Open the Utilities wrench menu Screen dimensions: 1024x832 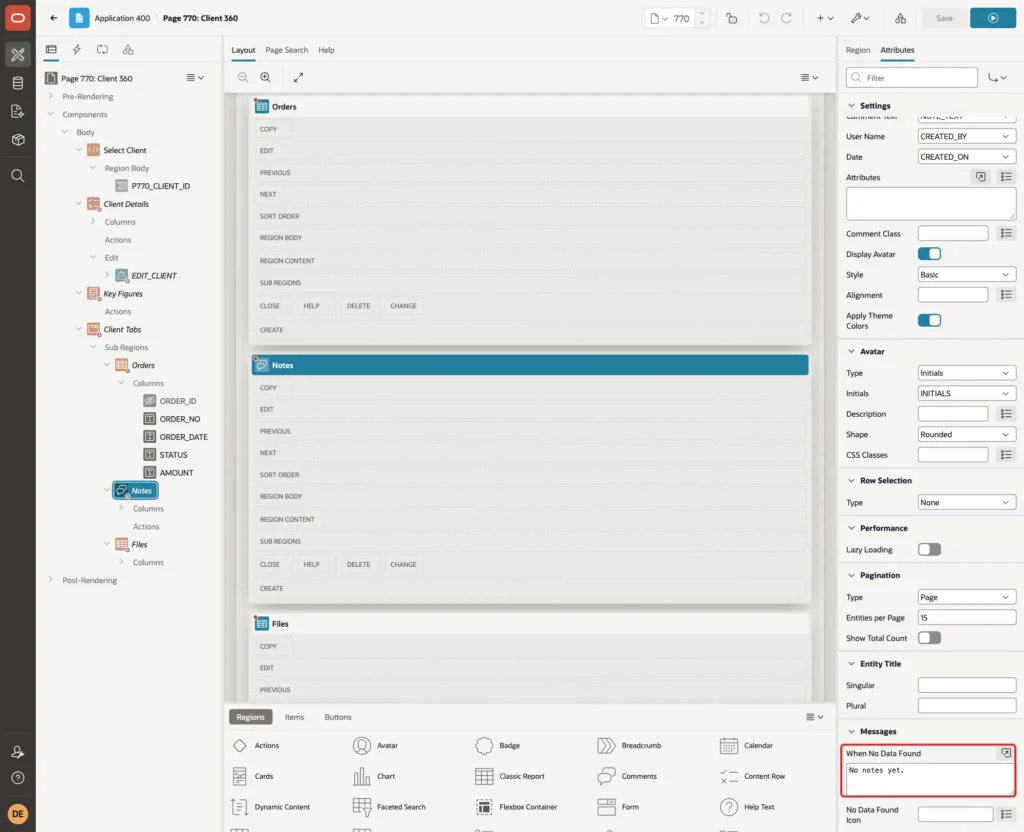pos(859,18)
